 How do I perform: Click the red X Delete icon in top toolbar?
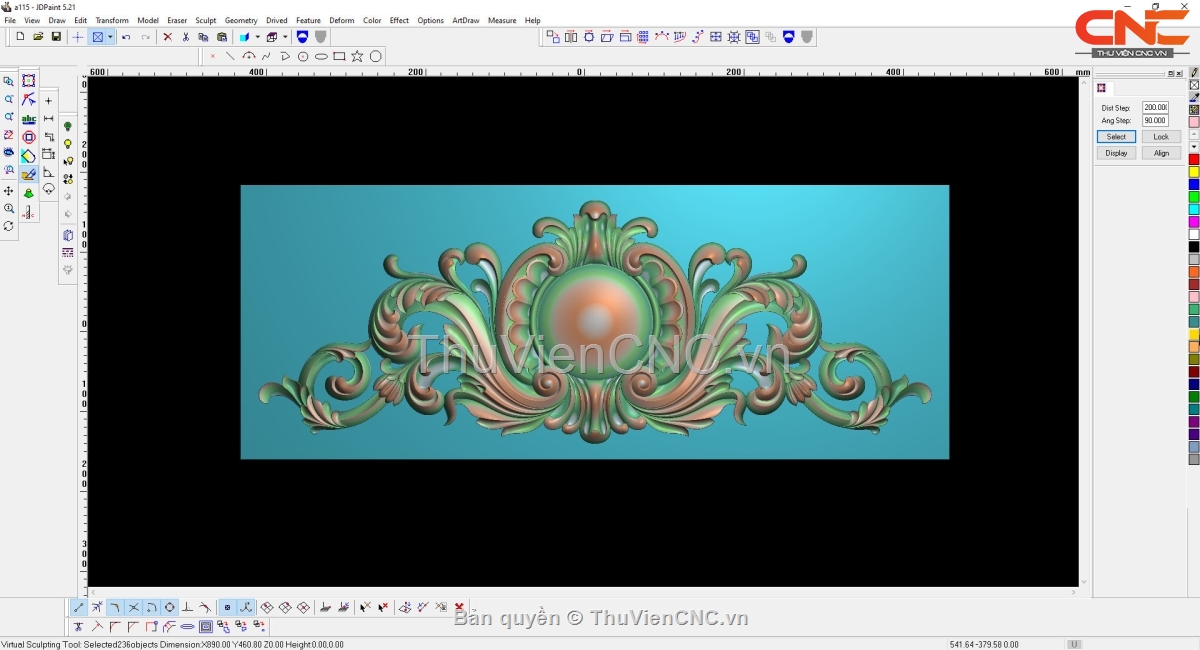tap(167, 37)
